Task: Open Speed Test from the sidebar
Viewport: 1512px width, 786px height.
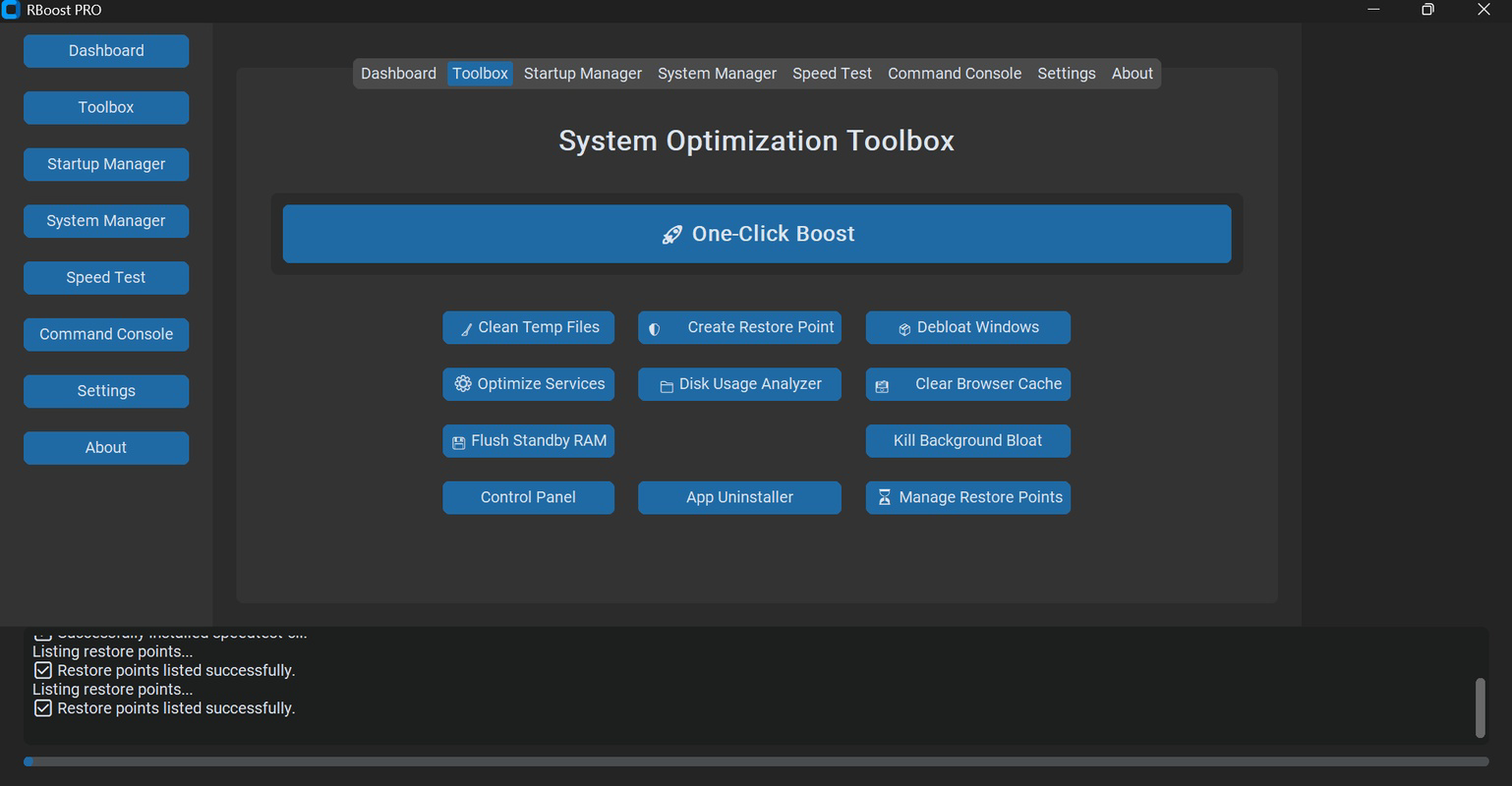Action: (x=106, y=278)
